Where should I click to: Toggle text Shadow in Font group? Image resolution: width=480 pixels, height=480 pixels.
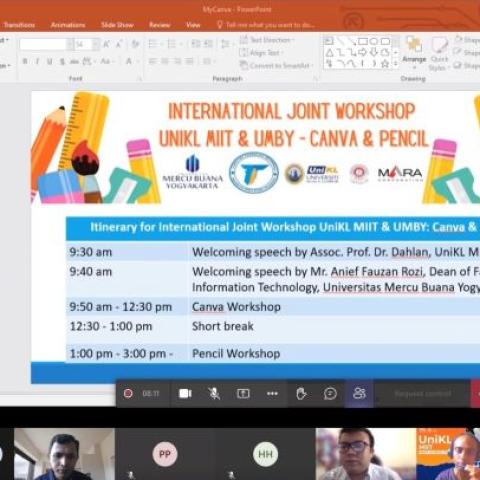(x=62, y=62)
